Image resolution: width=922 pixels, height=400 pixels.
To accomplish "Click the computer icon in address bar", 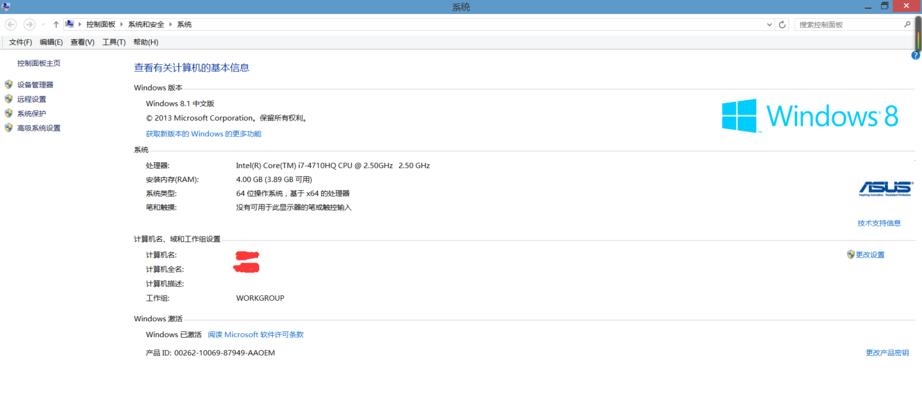I will pos(69,24).
